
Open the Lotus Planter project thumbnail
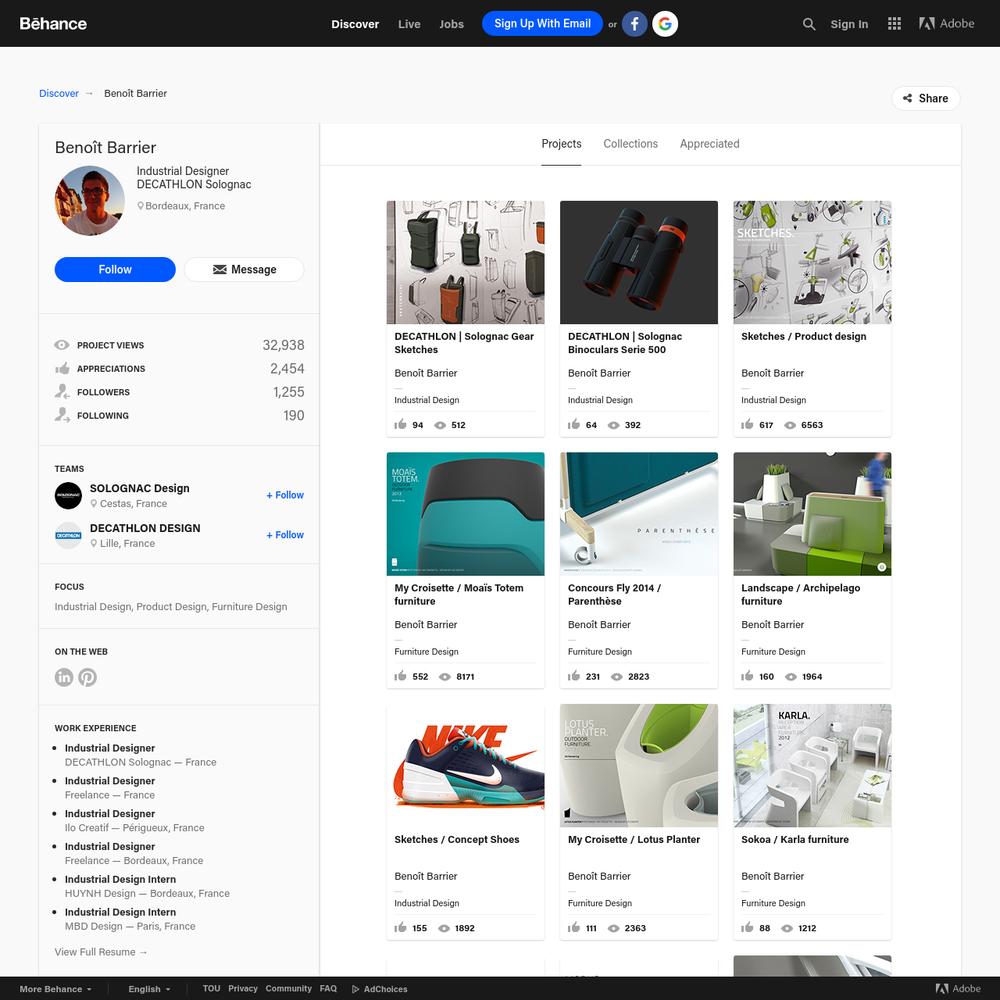pyautogui.click(x=638, y=765)
